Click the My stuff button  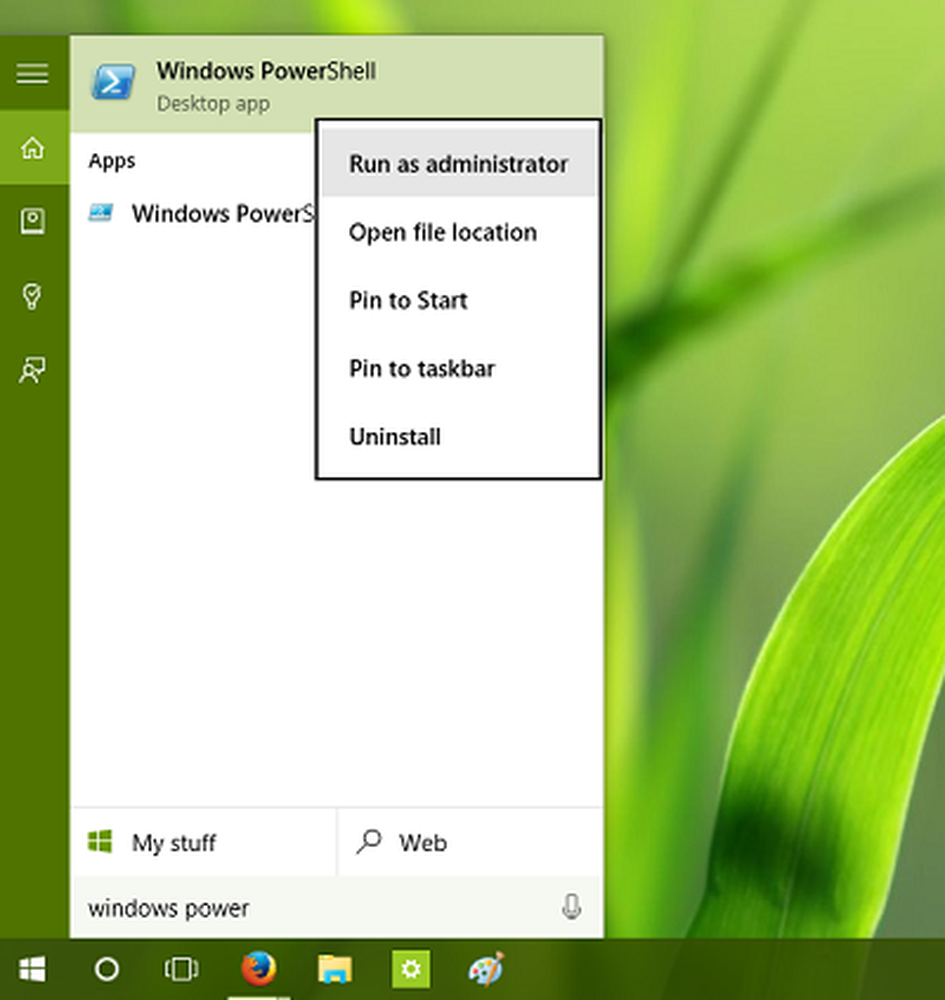pyautogui.click(x=203, y=842)
